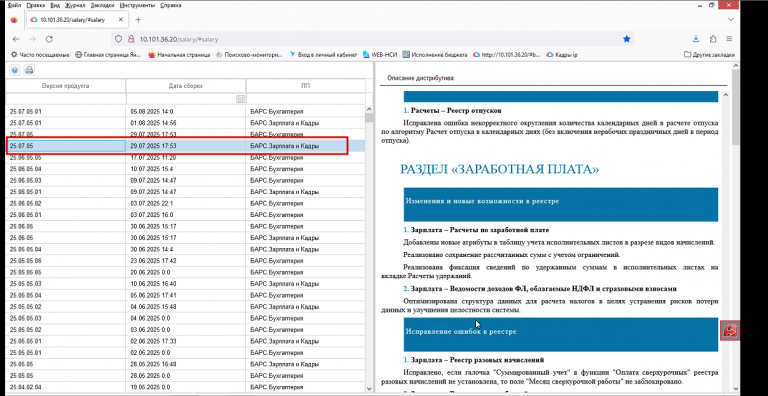Click the filter field under Версия продукта
The width and height of the screenshot is (768, 396).
coord(65,99)
